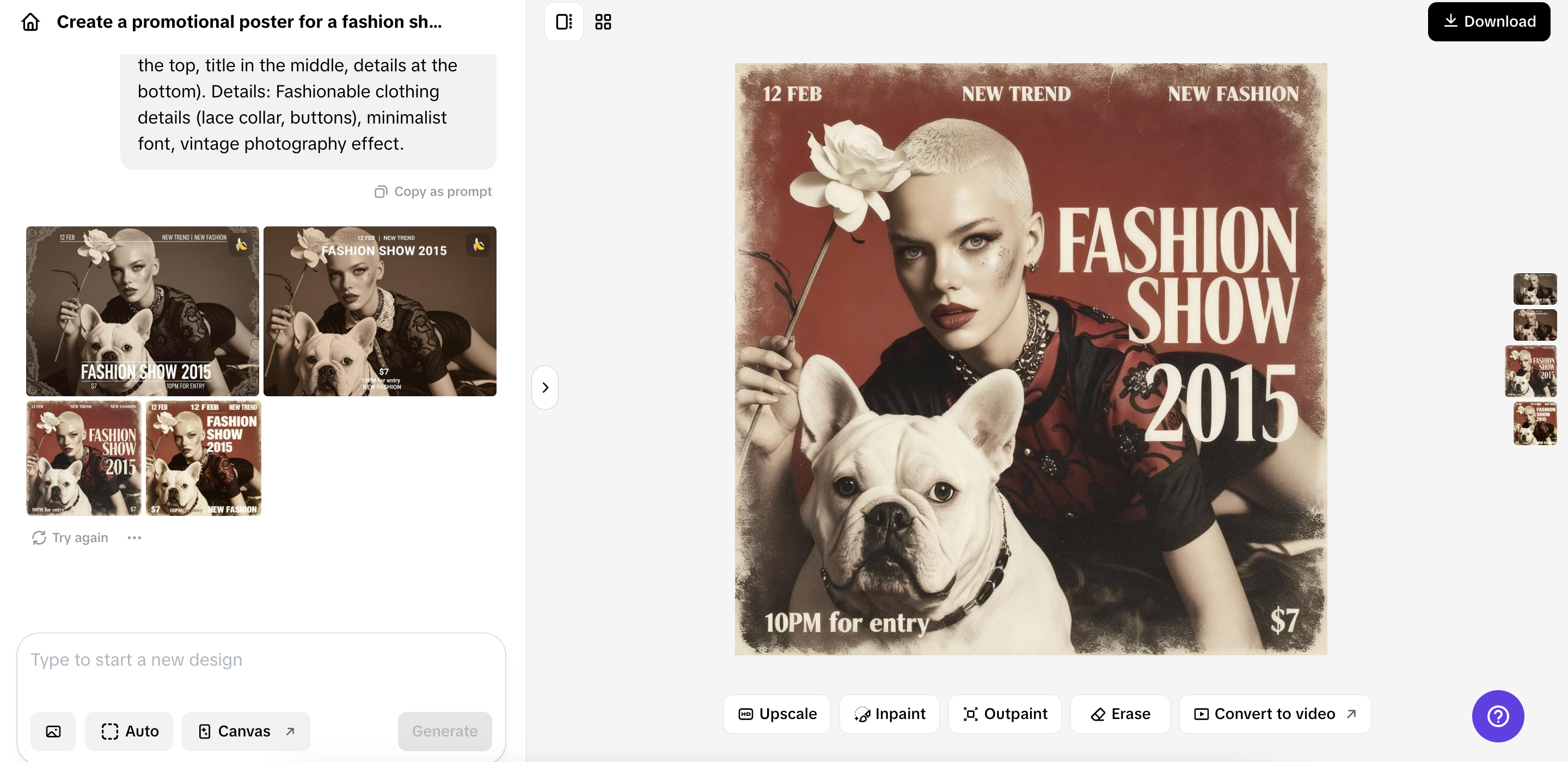Click the image upload icon
Screen dimensions: 1568x762
point(53,731)
